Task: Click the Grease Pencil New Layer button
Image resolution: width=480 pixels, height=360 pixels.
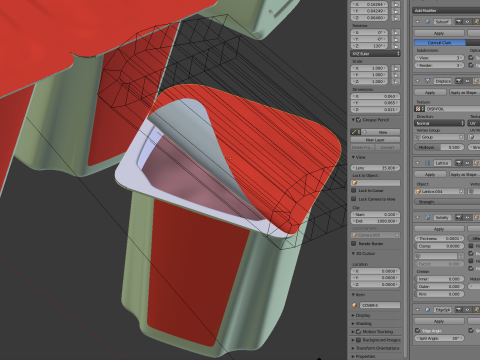Action: pyautogui.click(x=375, y=140)
